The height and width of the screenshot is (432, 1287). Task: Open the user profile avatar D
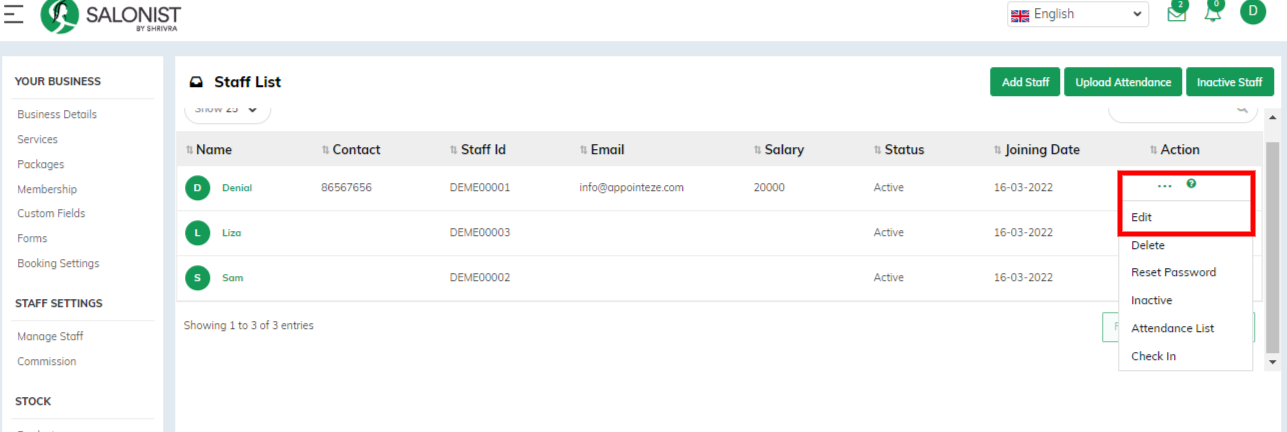(x=1253, y=12)
